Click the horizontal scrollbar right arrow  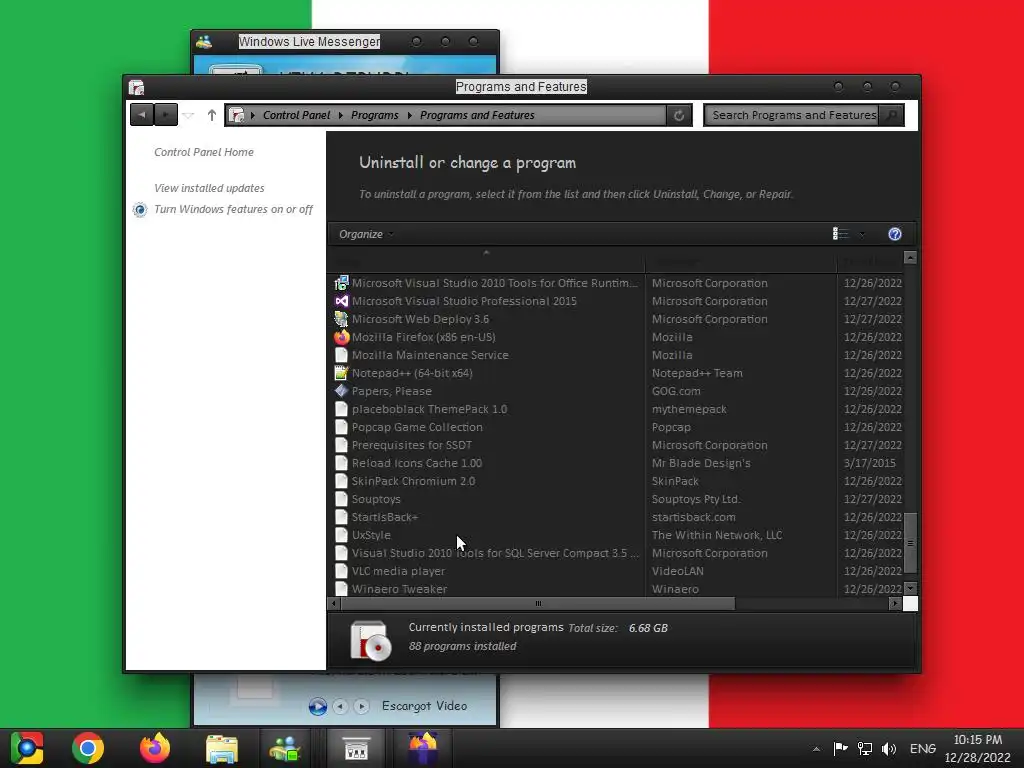tap(895, 603)
